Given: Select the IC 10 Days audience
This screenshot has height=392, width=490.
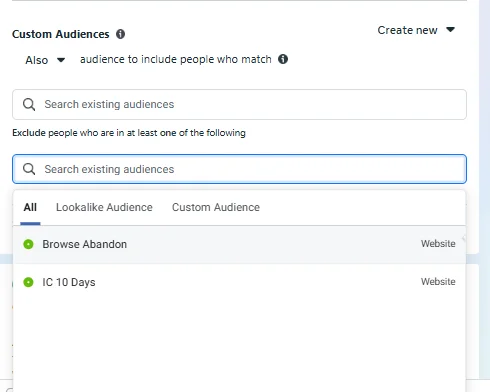Looking at the screenshot, I should coord(239,282).
